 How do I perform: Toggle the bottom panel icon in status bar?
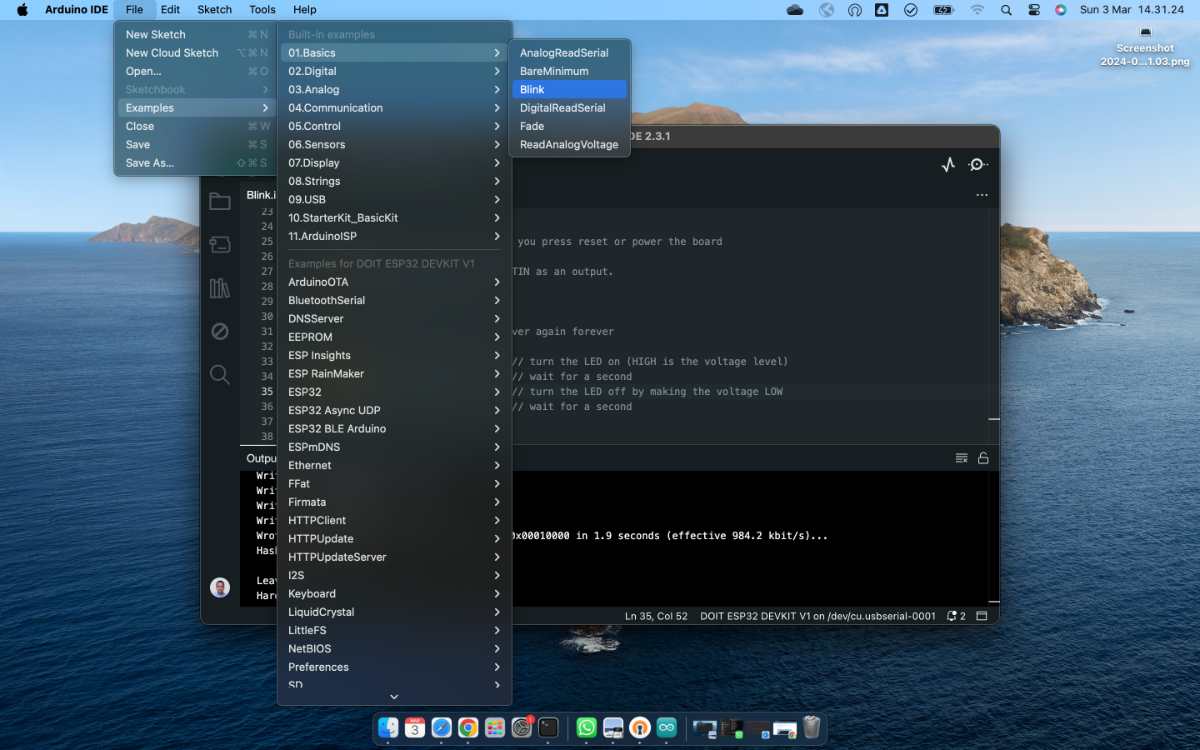[x=982, y=616]
